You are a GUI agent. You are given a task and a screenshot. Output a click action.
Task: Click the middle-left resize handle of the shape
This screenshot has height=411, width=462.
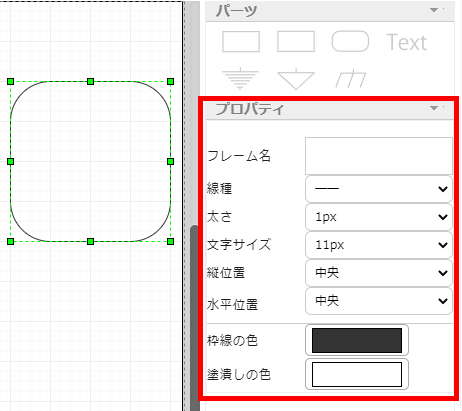pos(10,161)
